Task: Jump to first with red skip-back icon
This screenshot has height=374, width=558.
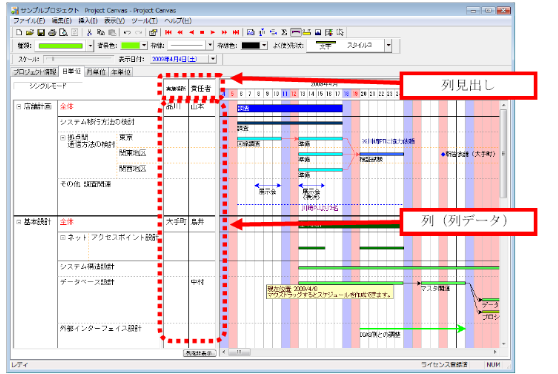Action: pyautogui.click(x=168, y=32)
